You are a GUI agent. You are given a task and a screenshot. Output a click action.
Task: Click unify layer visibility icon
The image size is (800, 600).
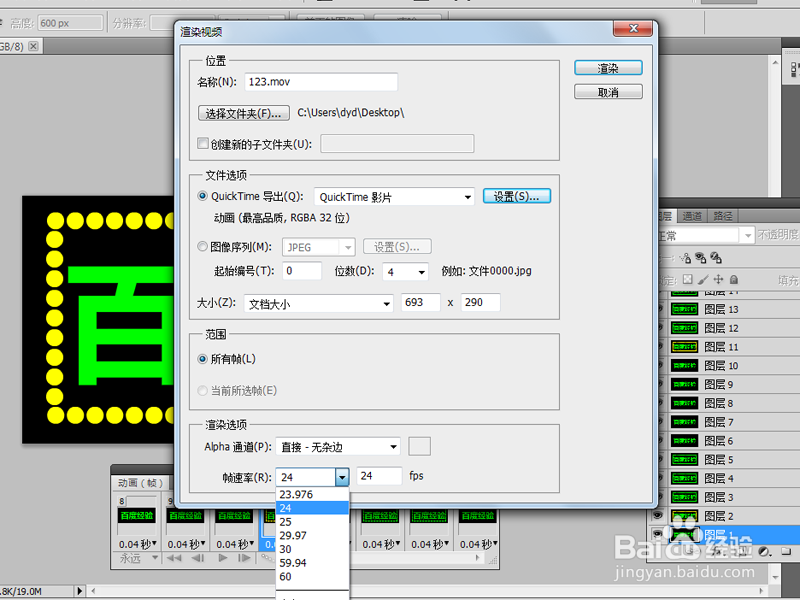[701, 258]
